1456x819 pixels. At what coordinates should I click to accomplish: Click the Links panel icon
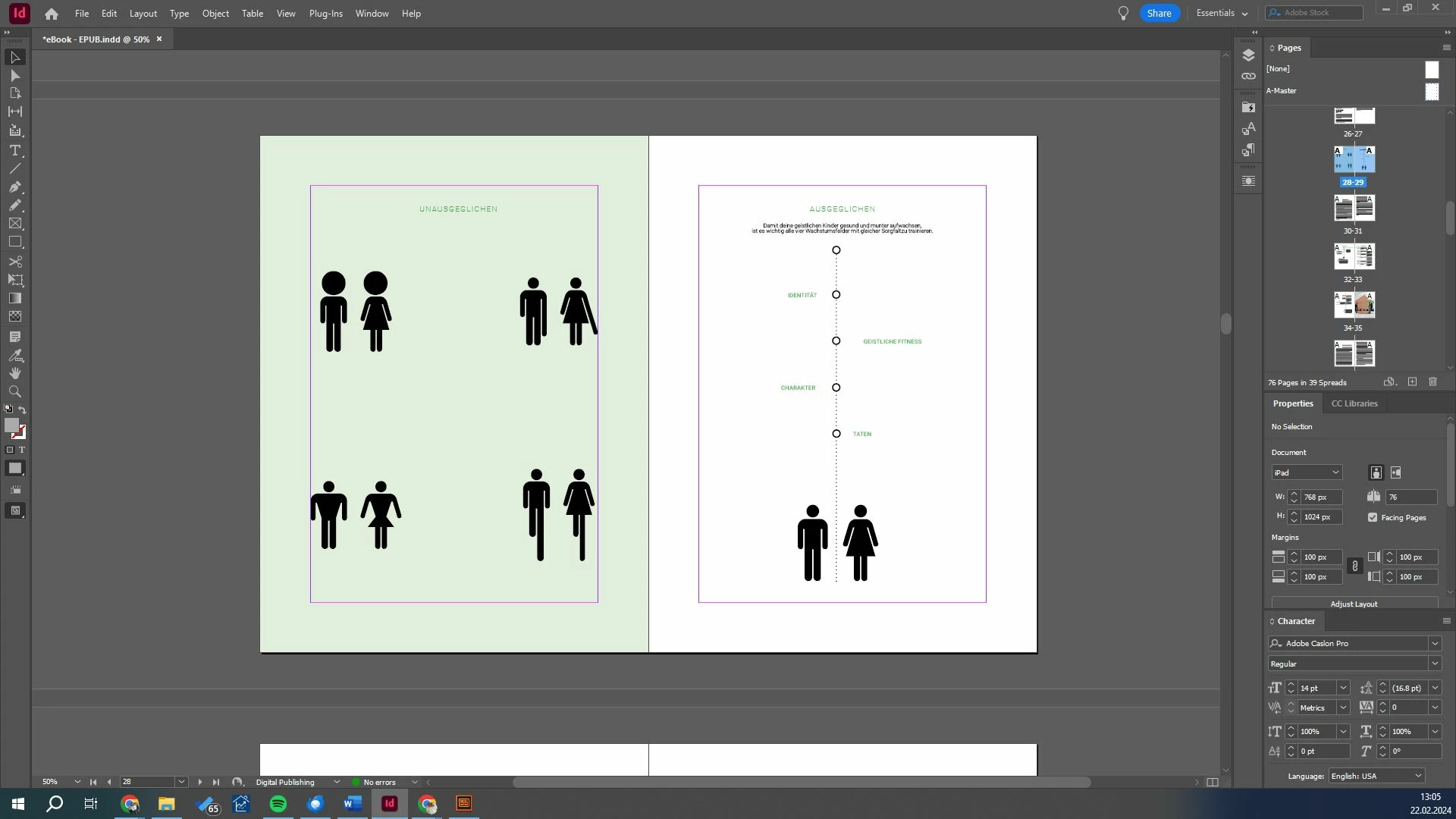pos(1248,77)
